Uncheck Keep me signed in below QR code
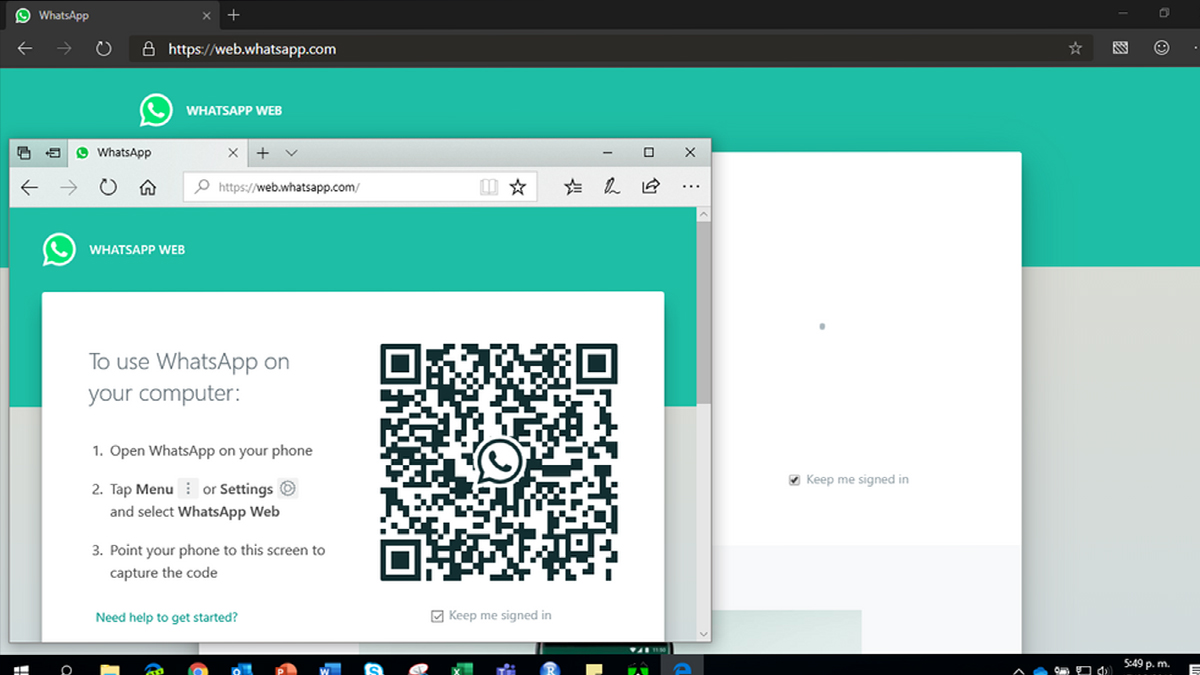Viewport: 1200px width, 675px height. pos(437,616)
